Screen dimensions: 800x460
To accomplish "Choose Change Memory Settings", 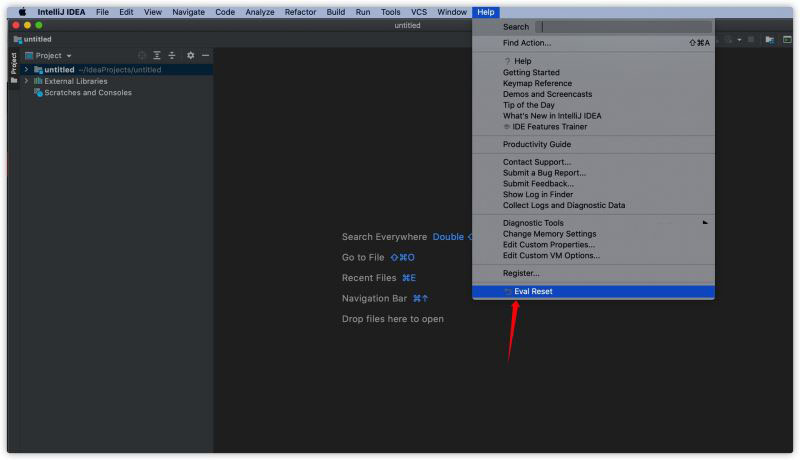I will pos(593,234).
